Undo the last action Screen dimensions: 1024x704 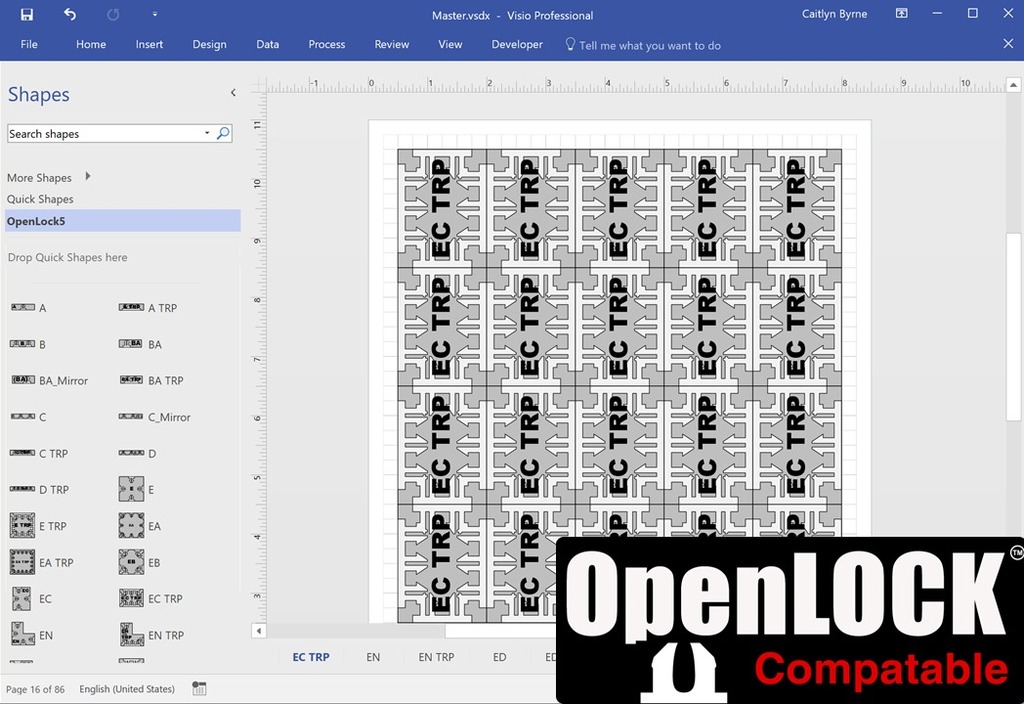pos(70,14)
